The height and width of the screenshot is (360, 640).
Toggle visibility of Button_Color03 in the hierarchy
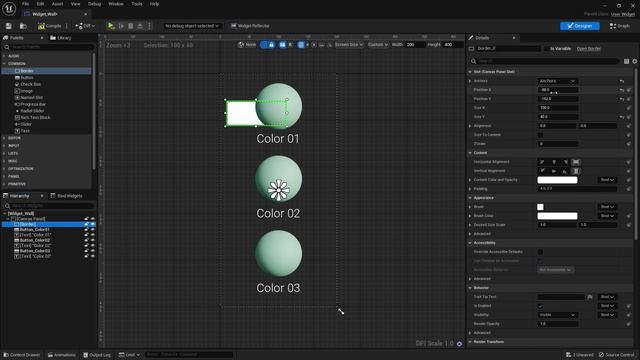click(x=93, y=251)
